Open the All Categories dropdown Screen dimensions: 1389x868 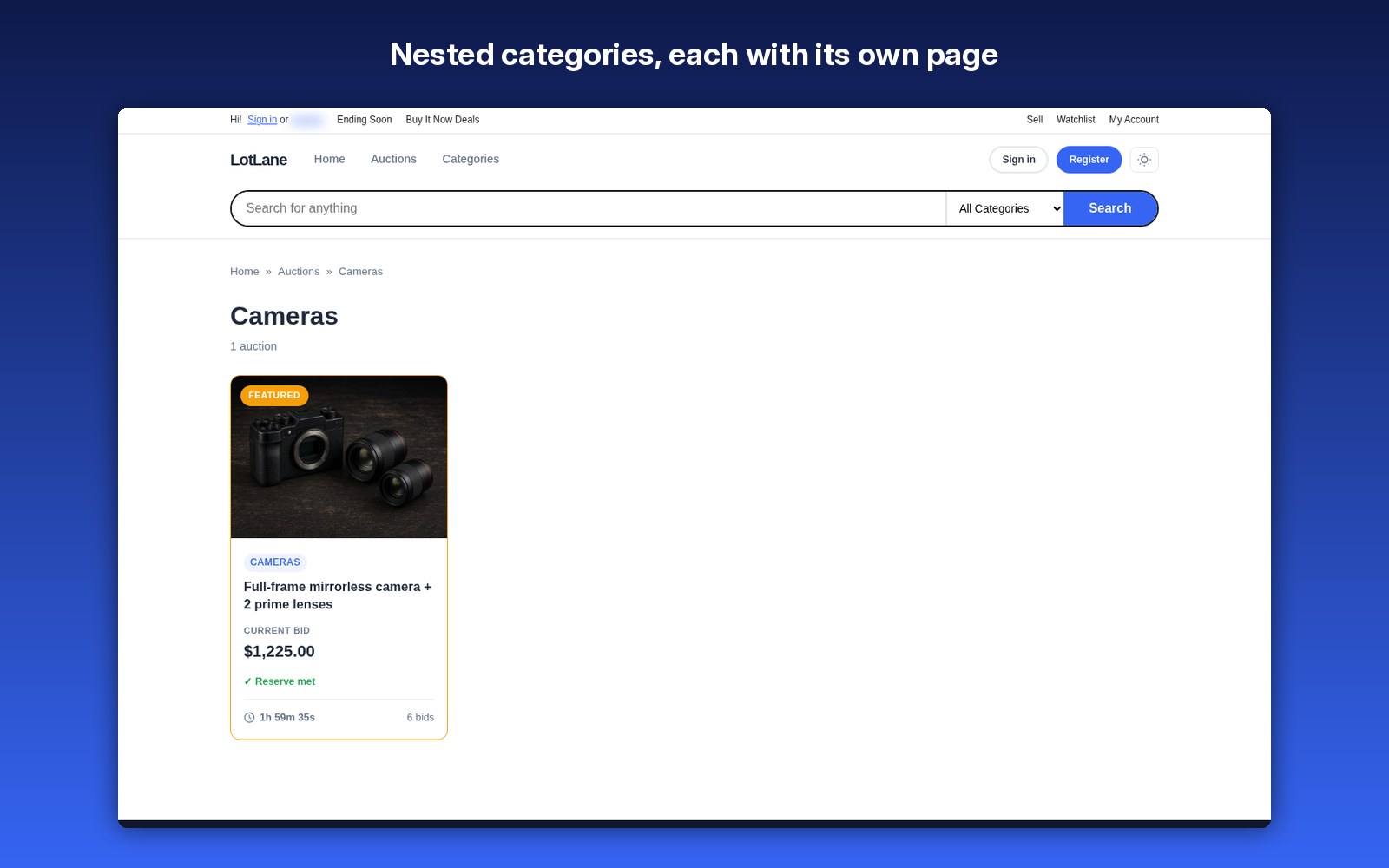1004,208
